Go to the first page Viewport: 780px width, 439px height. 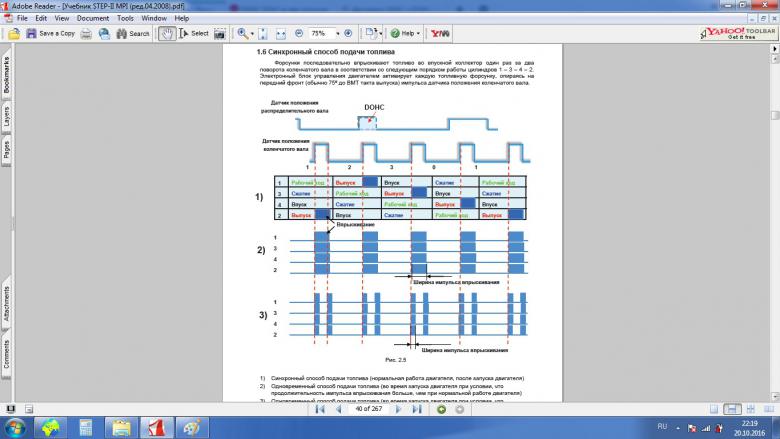pos(320,409)
